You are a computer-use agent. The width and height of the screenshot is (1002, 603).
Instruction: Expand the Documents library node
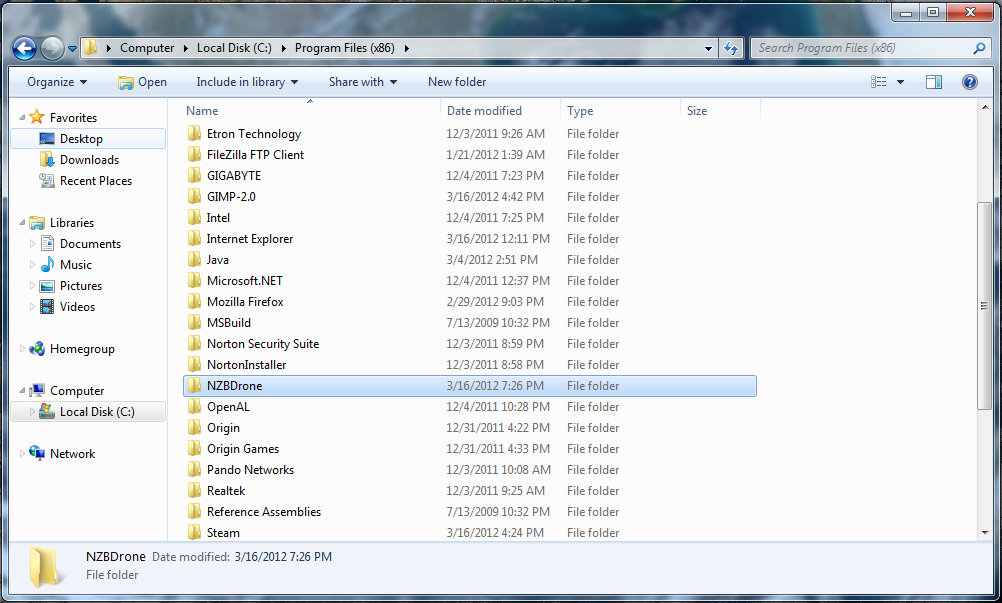coord(33,243)
